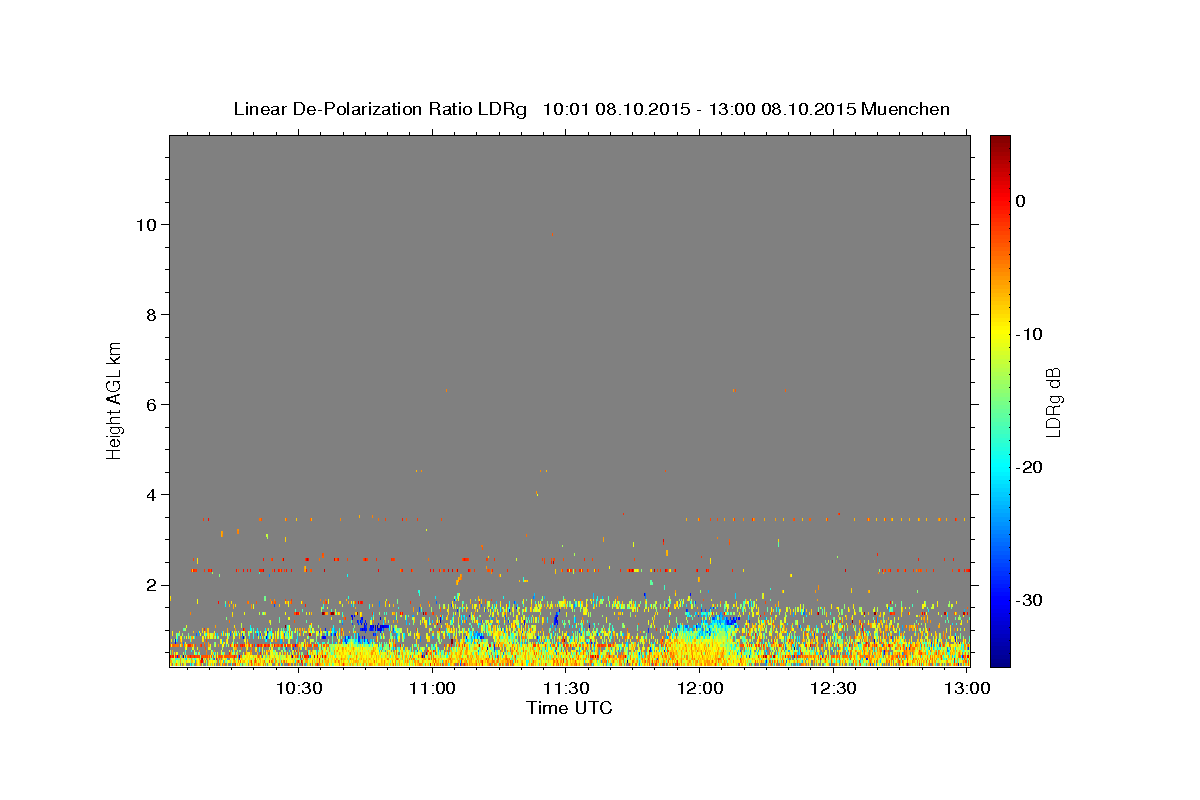Viewport: 1200px width, 800px height.
Task: Click the 10:30 time tick label
Action: click(298, 688)
